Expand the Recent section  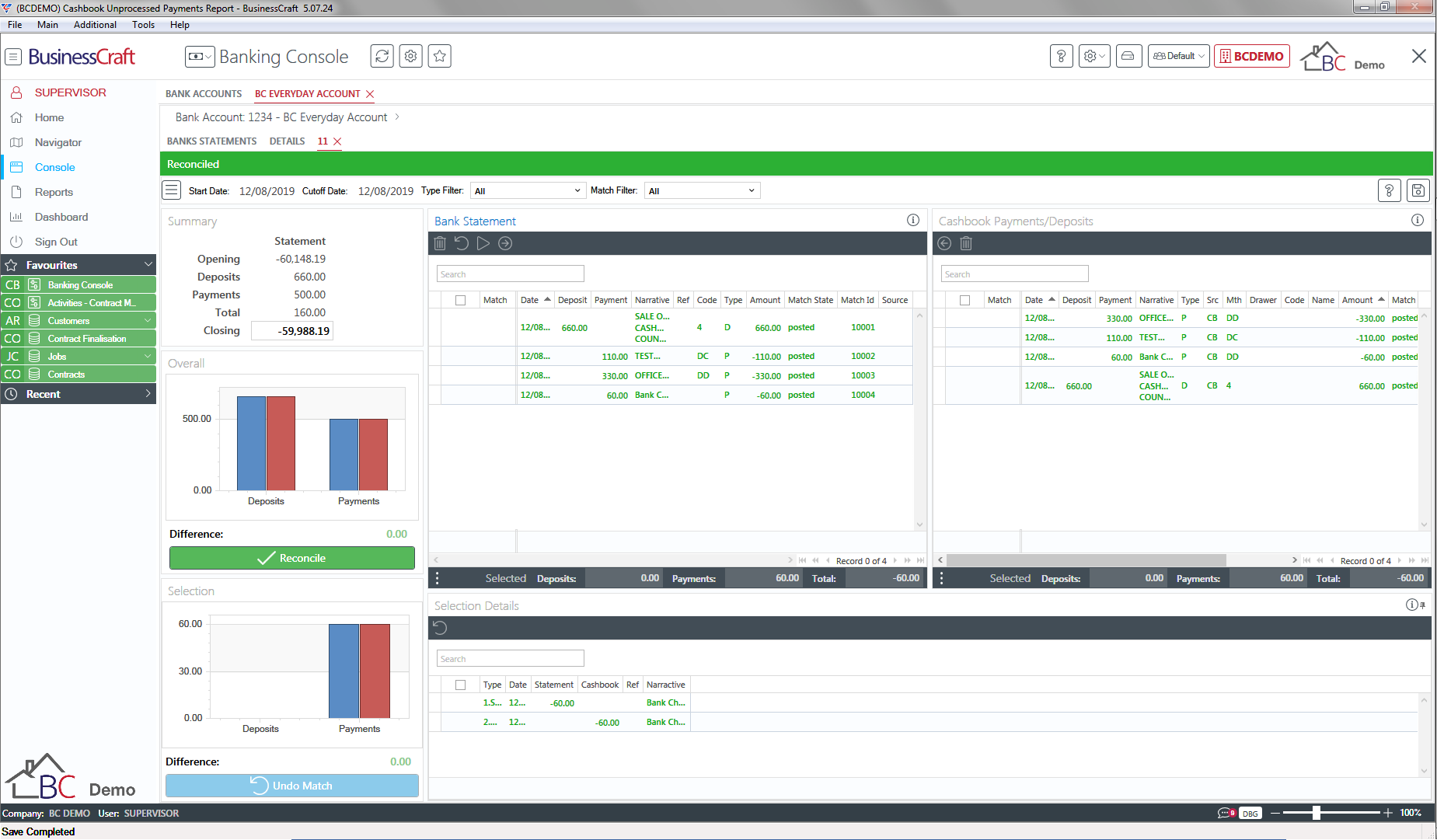click(148, 394)
